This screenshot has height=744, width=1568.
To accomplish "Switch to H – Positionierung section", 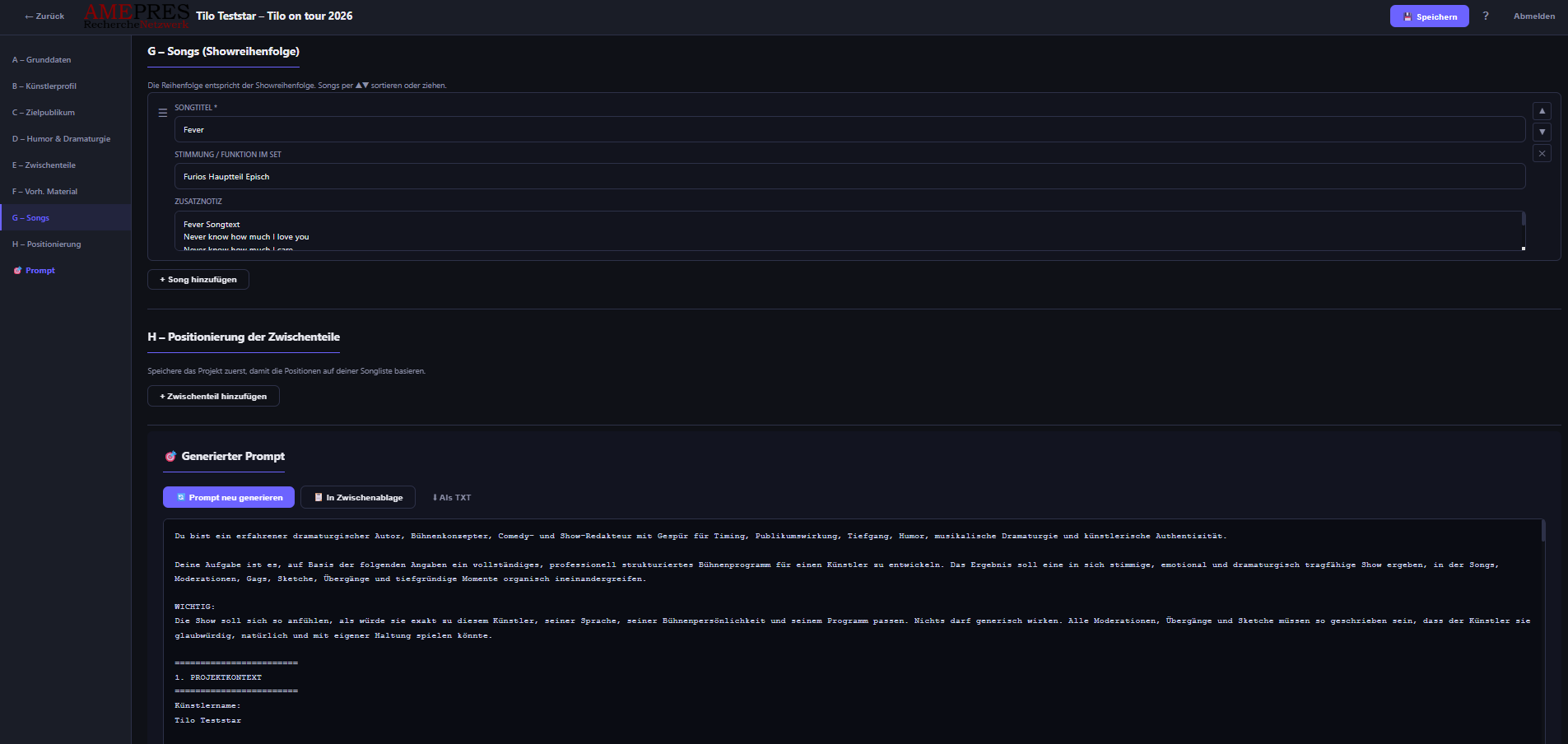I will [x=46, y=244].
